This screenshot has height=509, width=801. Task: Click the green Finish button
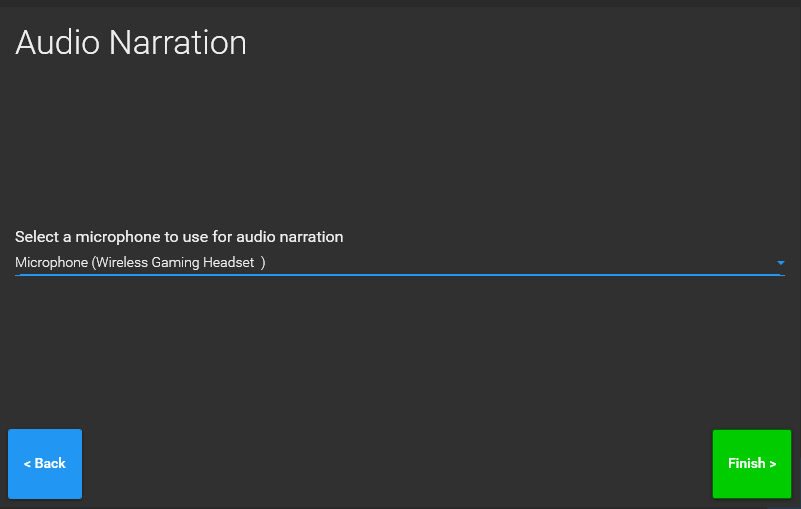[x=751, y=464]
